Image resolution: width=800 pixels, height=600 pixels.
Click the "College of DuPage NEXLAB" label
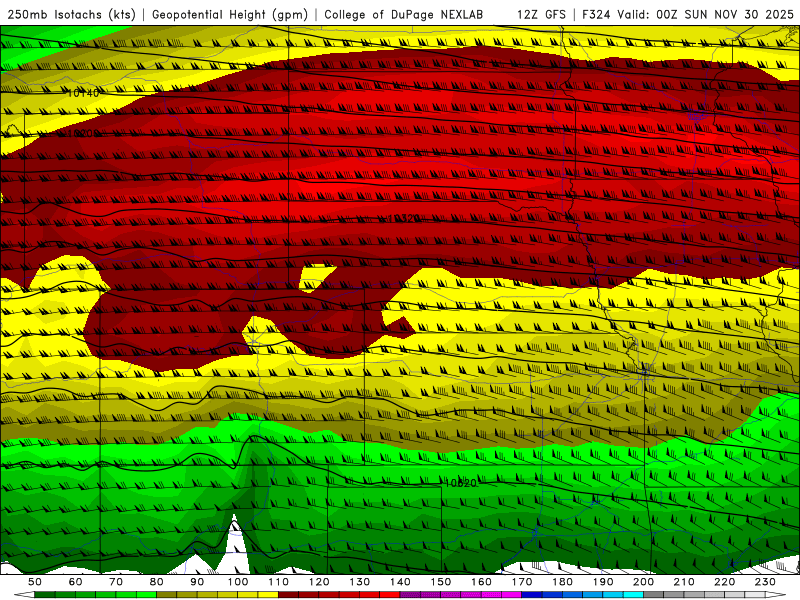click(404, 15)
